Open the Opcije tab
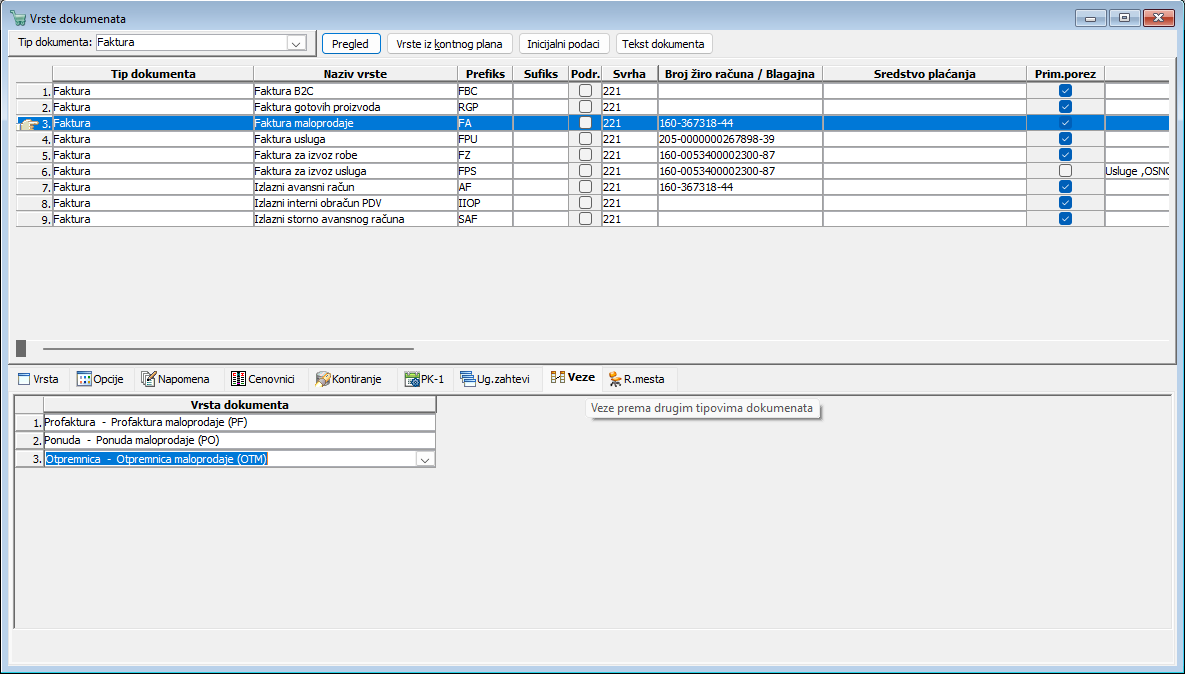Screen dimensions: 1185x674 click(101, 379)
